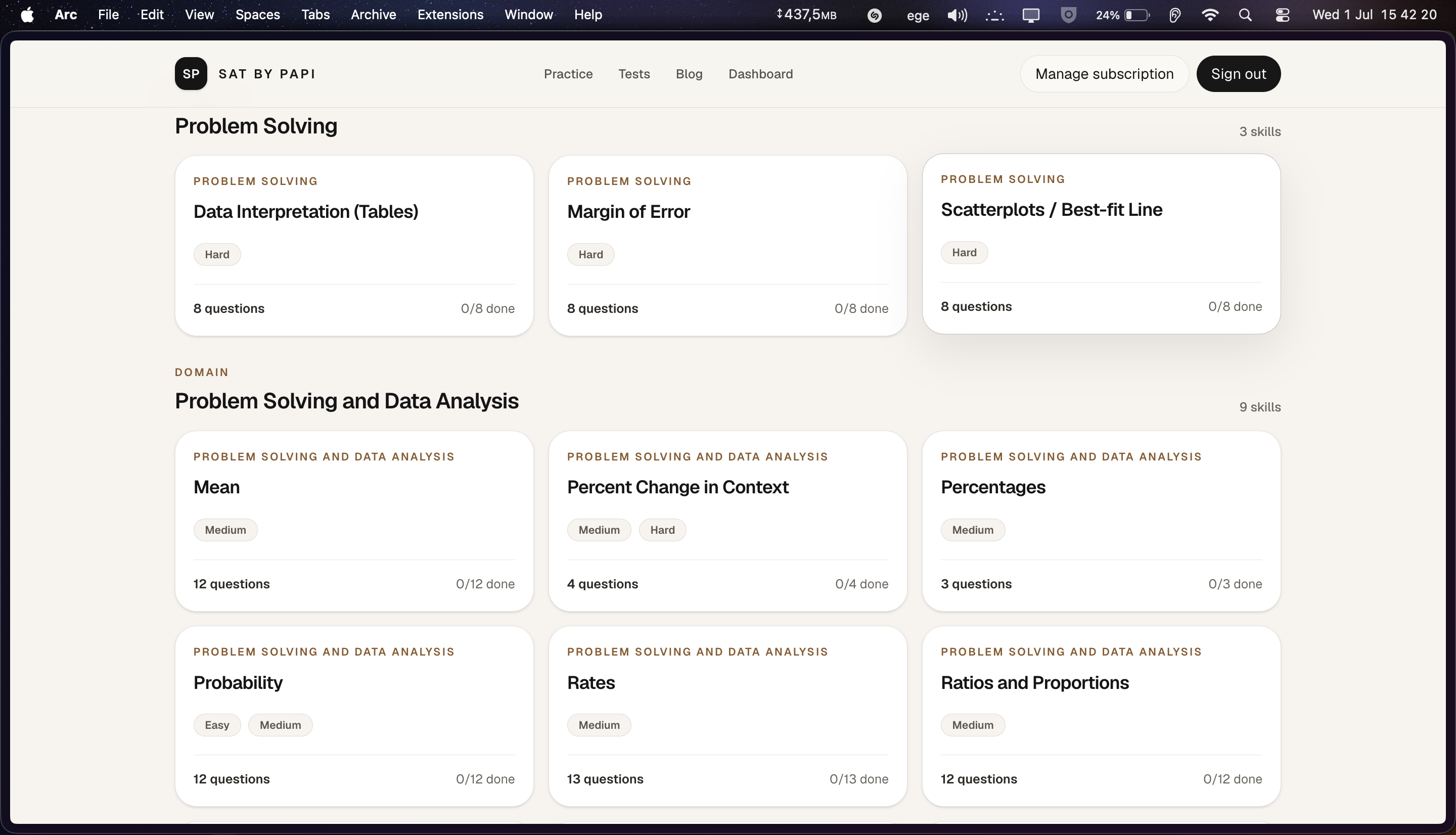Open the Apple menu icon

(27, 15)
